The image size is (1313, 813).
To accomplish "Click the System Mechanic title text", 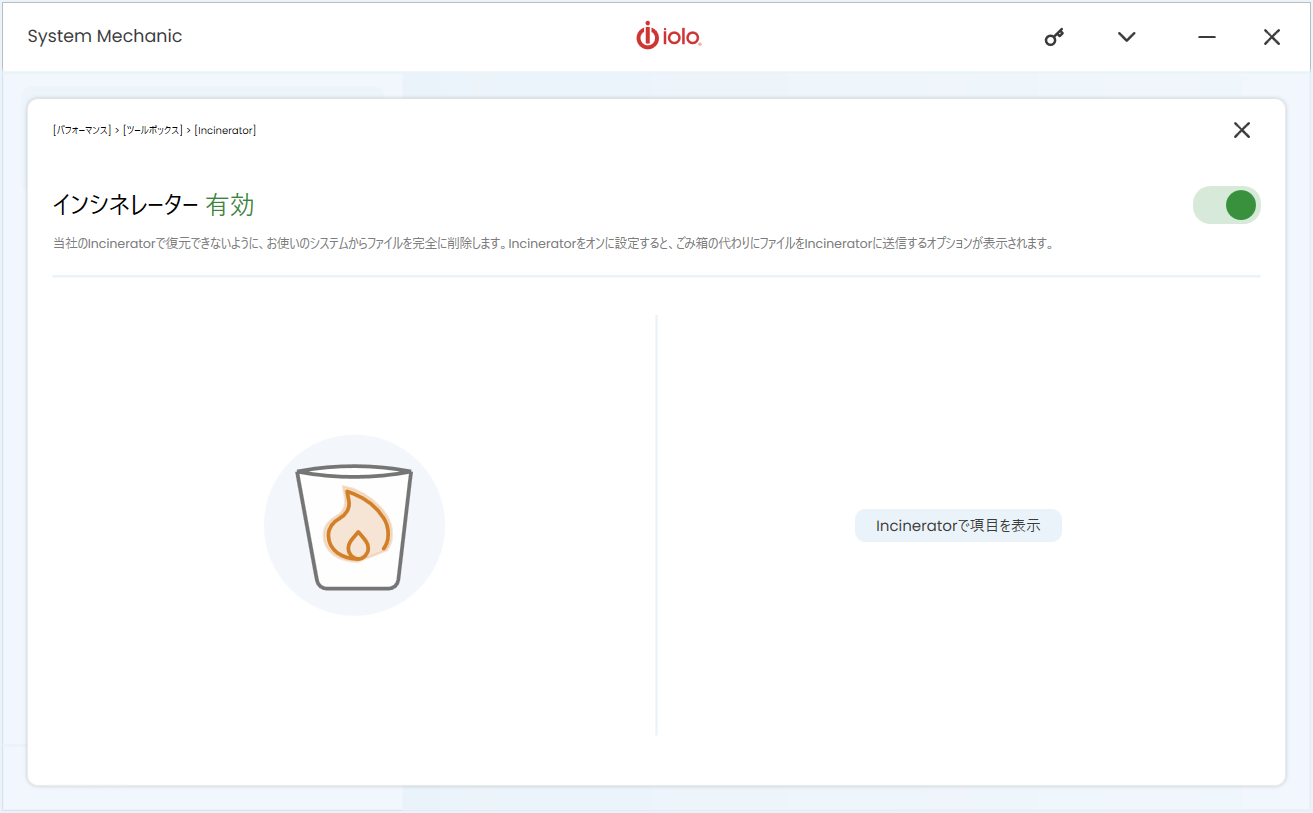I will click(x=105, y=37).
